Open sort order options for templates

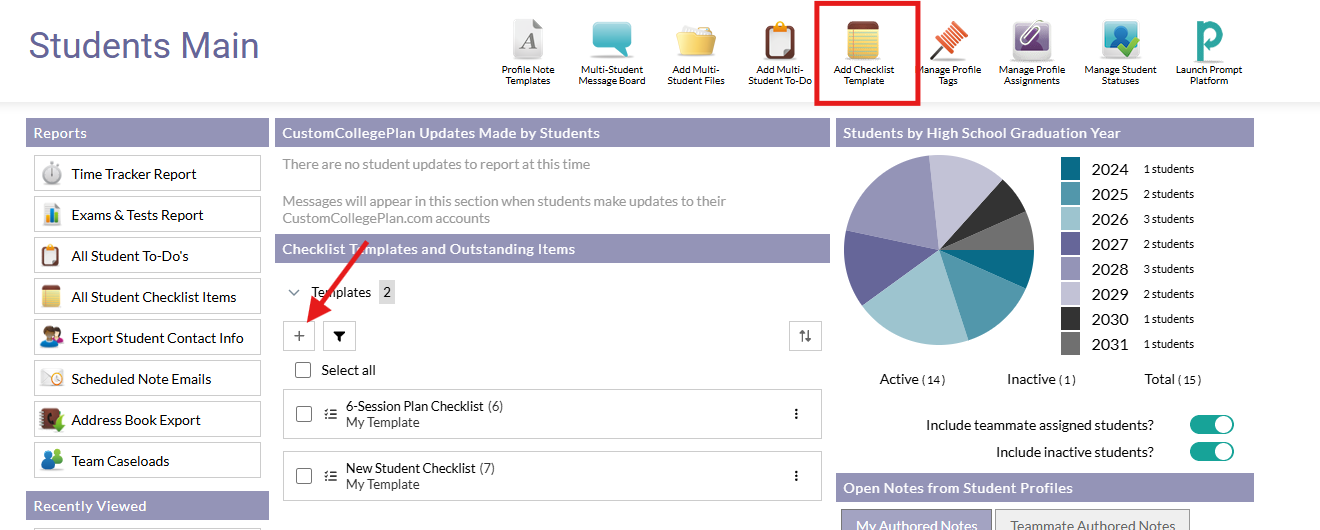coord(805,337)
